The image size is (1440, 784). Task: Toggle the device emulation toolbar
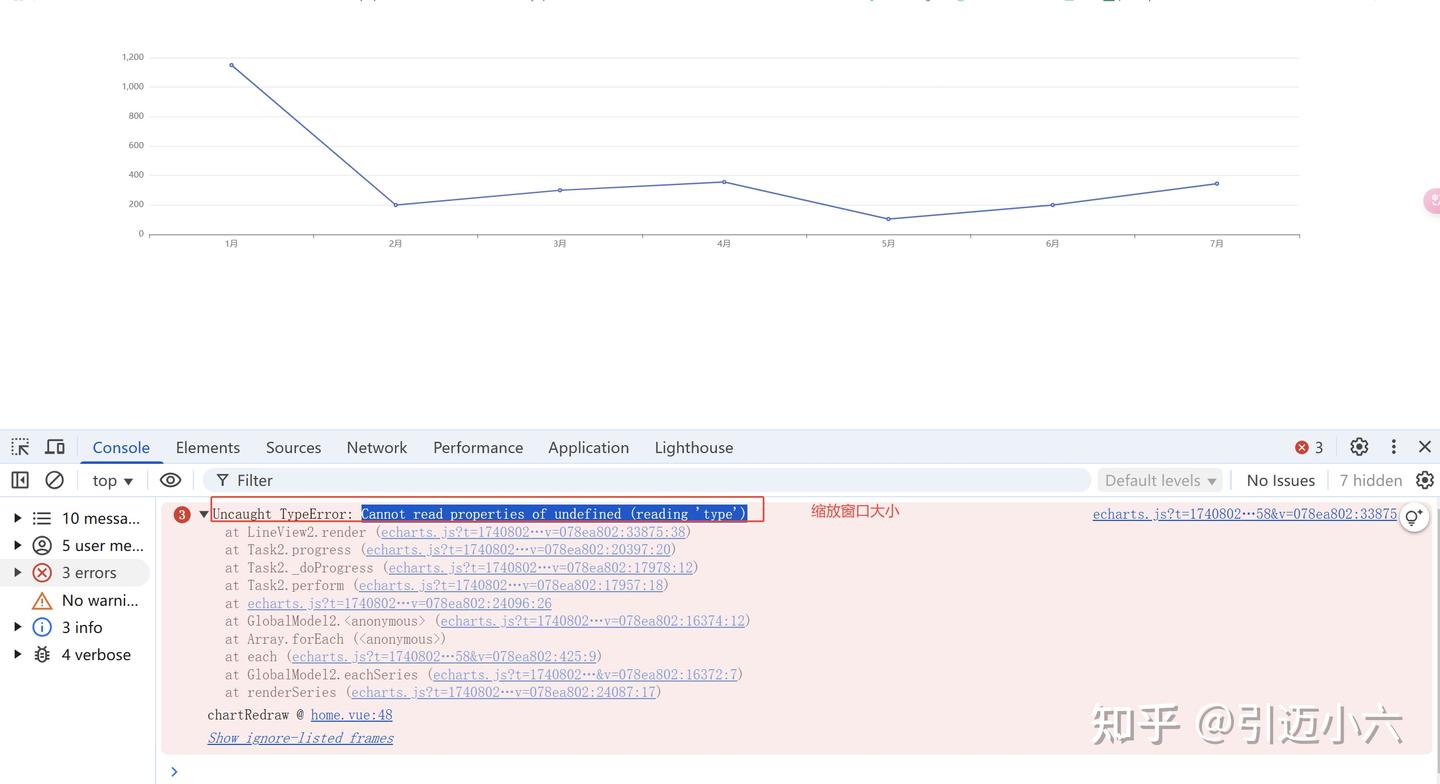(x=55, y=446)
